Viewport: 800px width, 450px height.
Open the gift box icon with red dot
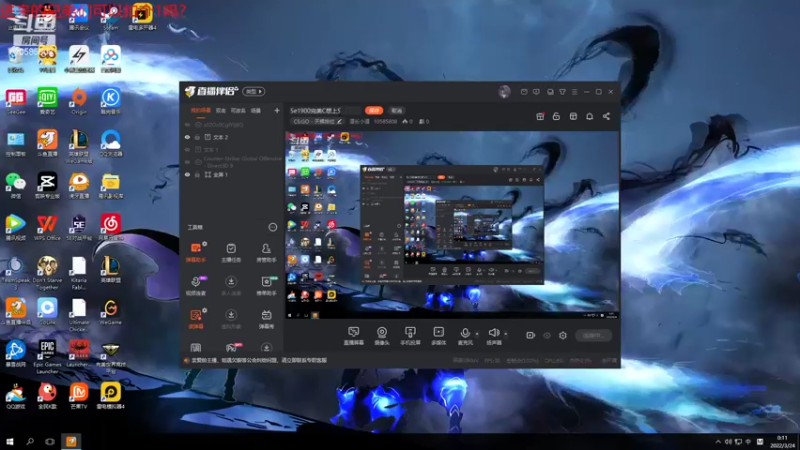pyautogui.click(x=540, y=116)
